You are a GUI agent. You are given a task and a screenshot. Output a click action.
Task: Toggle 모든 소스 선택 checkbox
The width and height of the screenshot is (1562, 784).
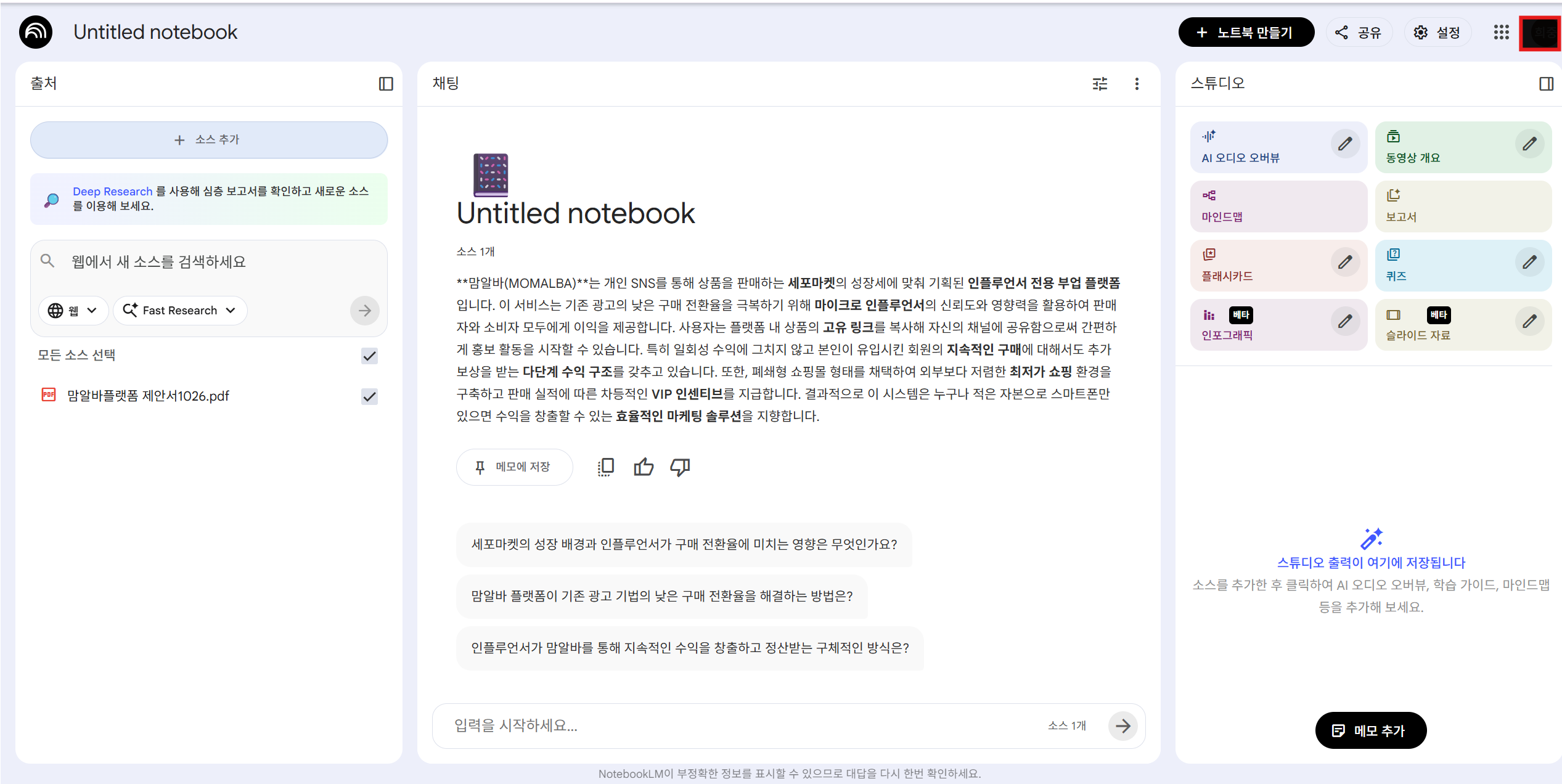[x=369, y=356]
